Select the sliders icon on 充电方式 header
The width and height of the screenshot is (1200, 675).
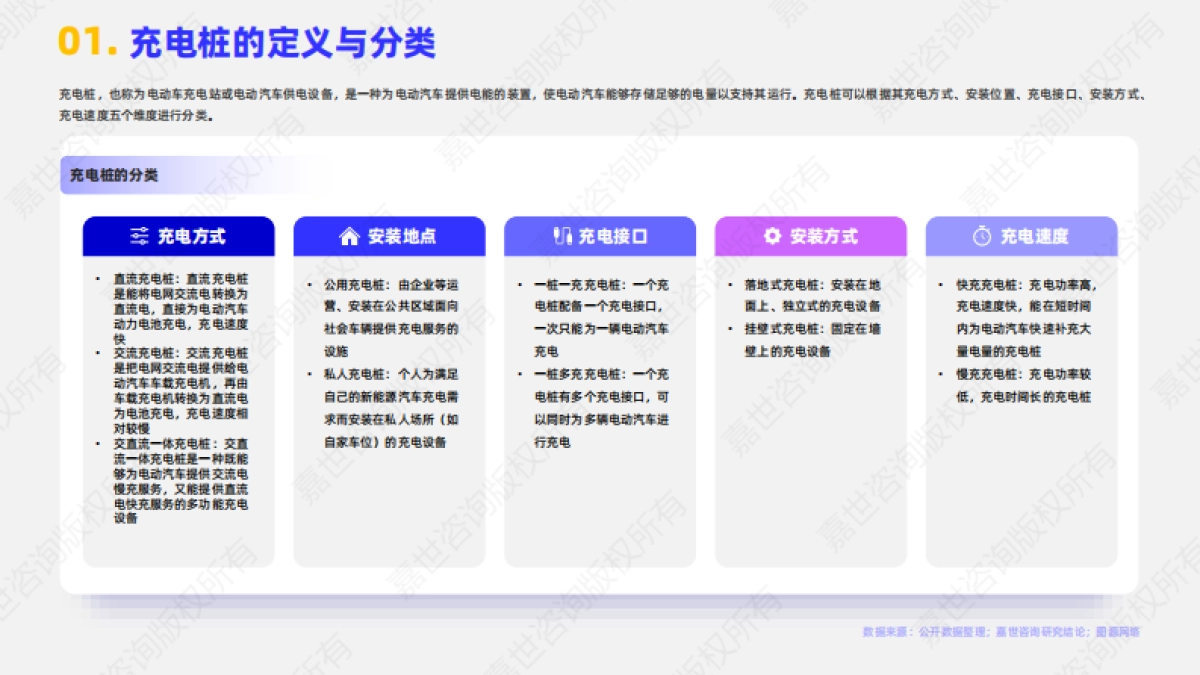point(140,237)
